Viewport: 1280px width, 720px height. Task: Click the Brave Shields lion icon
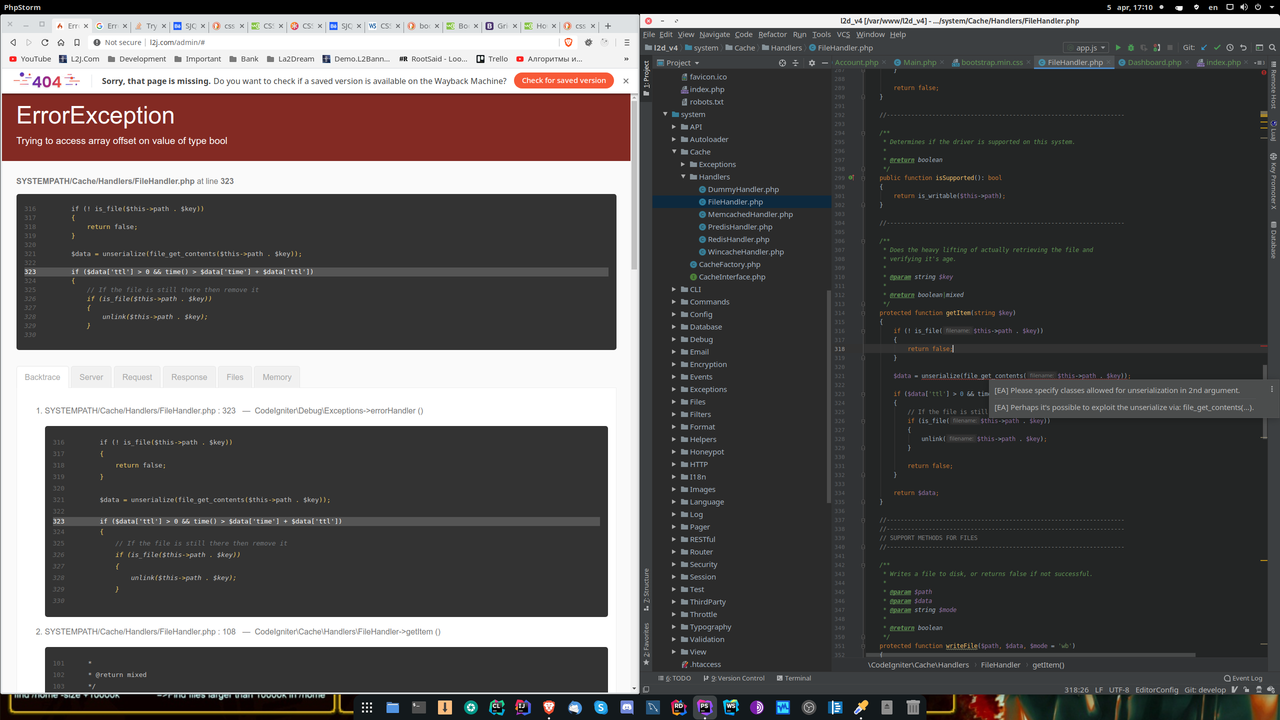coord(569,42)
